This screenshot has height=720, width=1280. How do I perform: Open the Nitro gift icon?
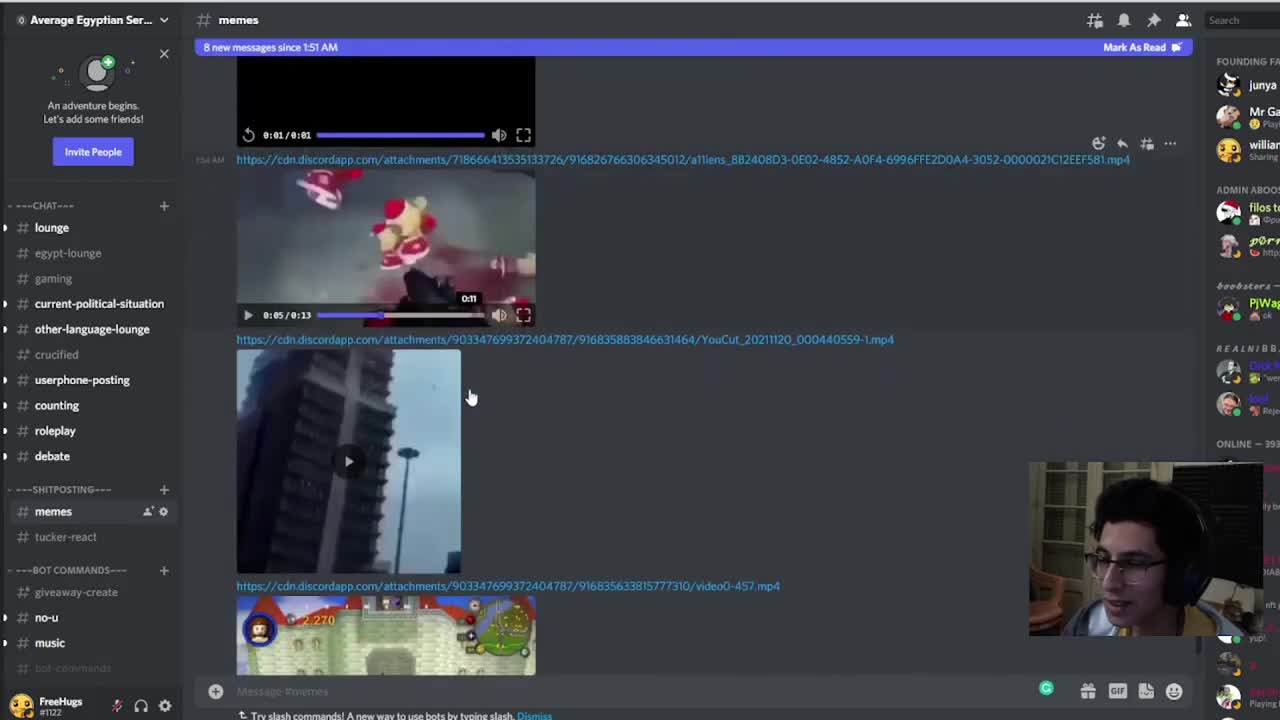click(x=1088, y=691)
